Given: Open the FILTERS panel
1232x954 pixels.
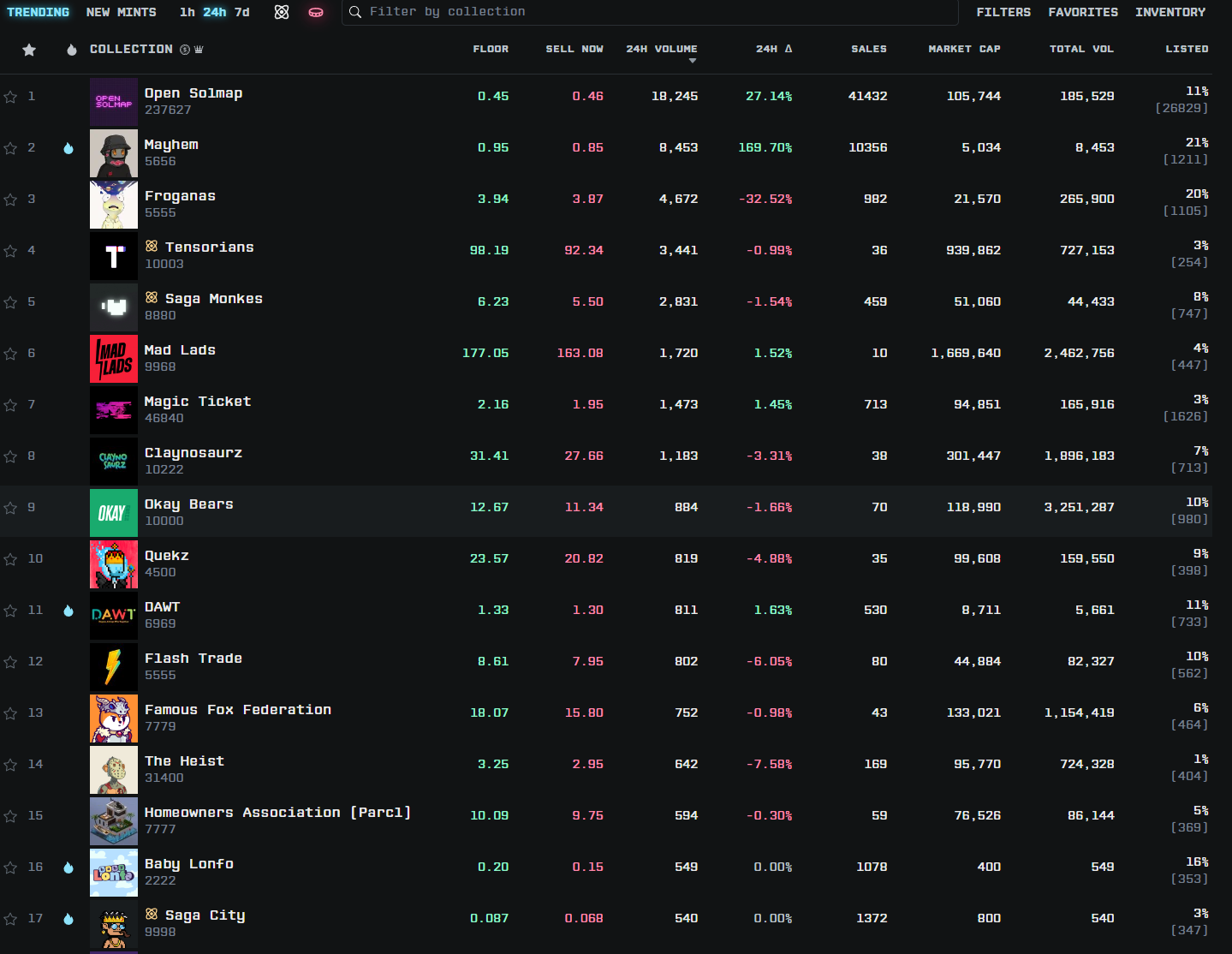Looking at the screenshot, I should (x=1003, y=12).
